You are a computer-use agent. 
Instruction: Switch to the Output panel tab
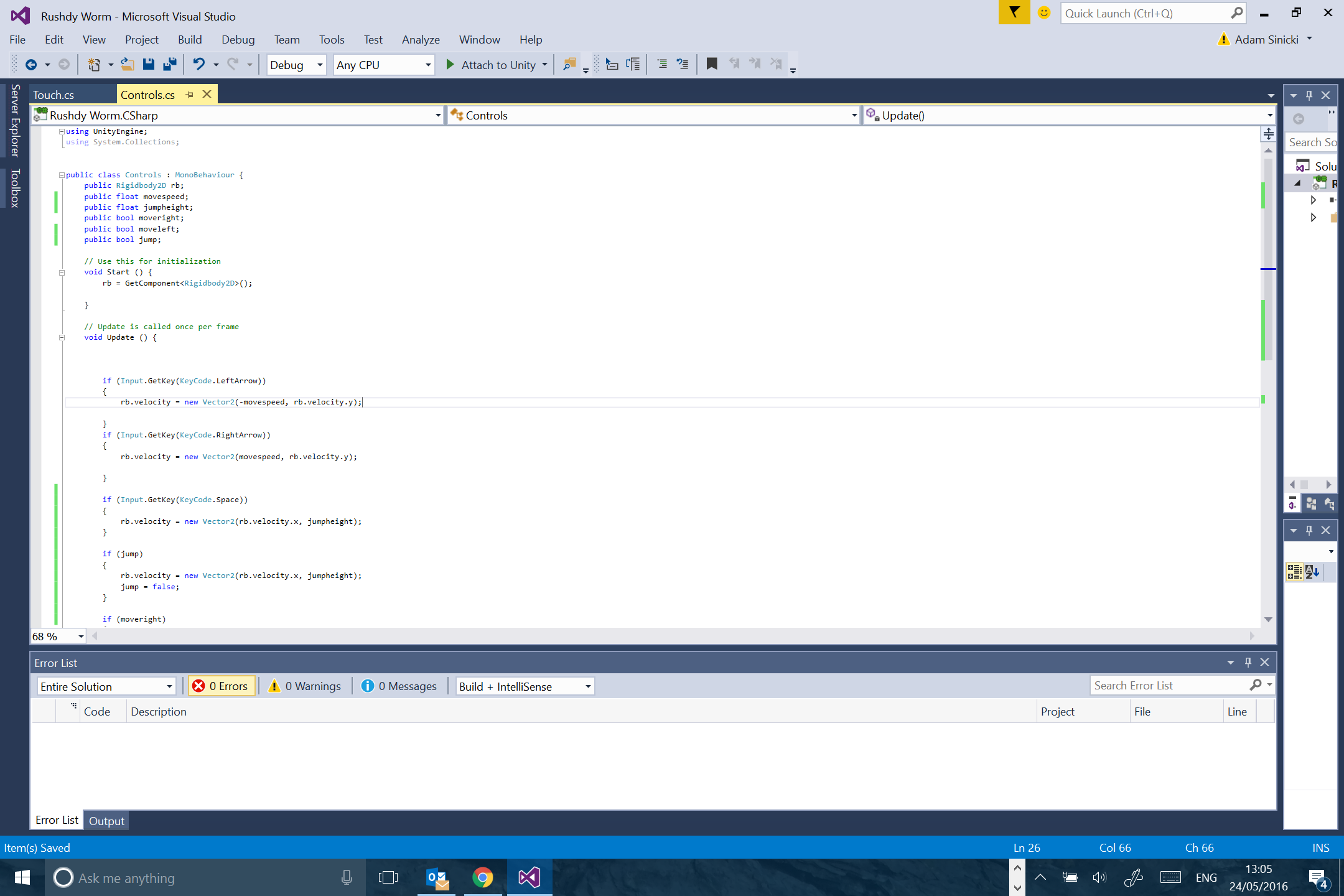pyautogui.click(x=106, y=821)
